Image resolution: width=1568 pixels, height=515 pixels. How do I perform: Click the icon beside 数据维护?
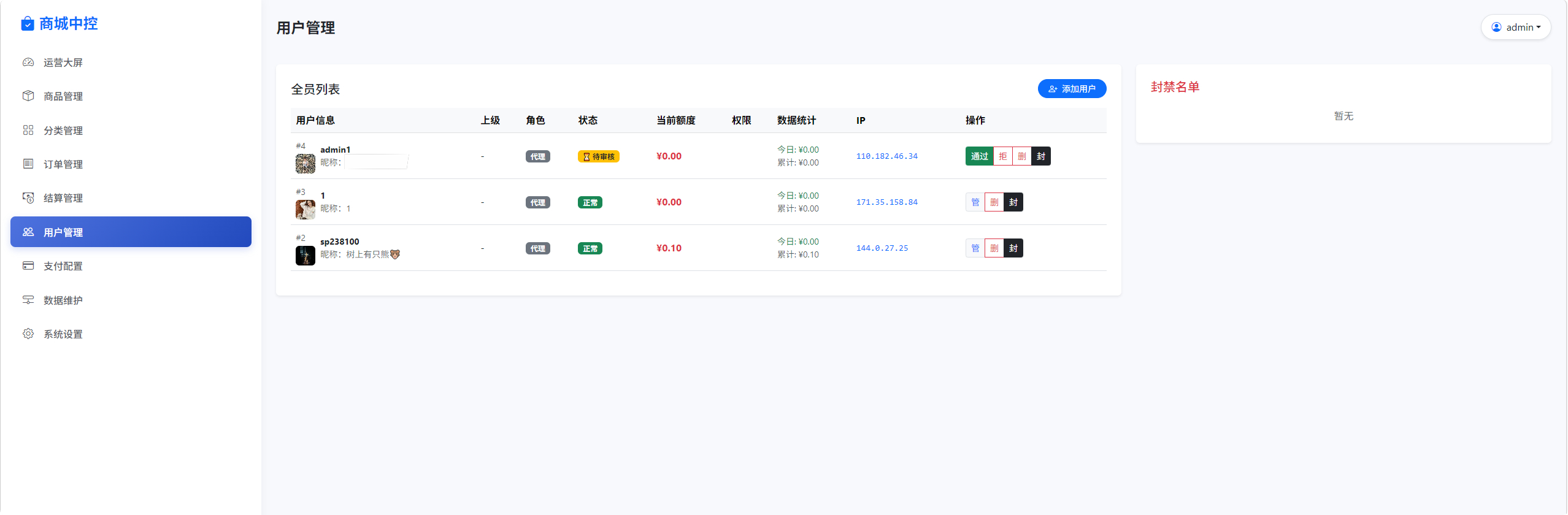(28, 300)
